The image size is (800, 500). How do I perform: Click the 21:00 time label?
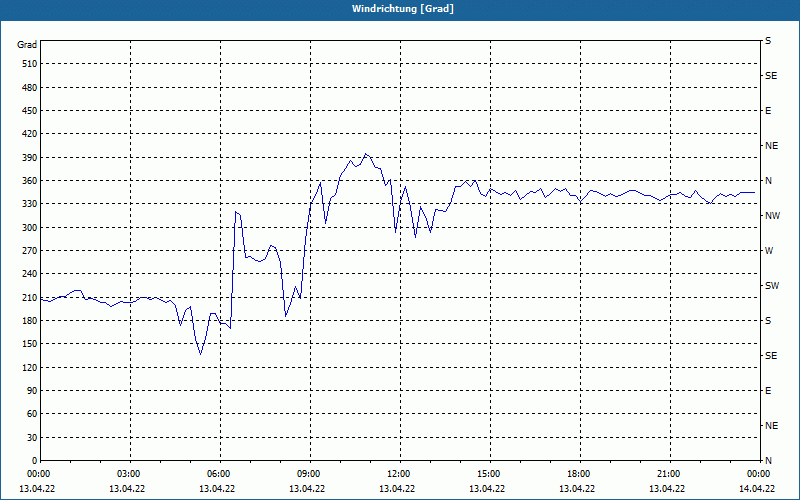[x=670, y=474]
